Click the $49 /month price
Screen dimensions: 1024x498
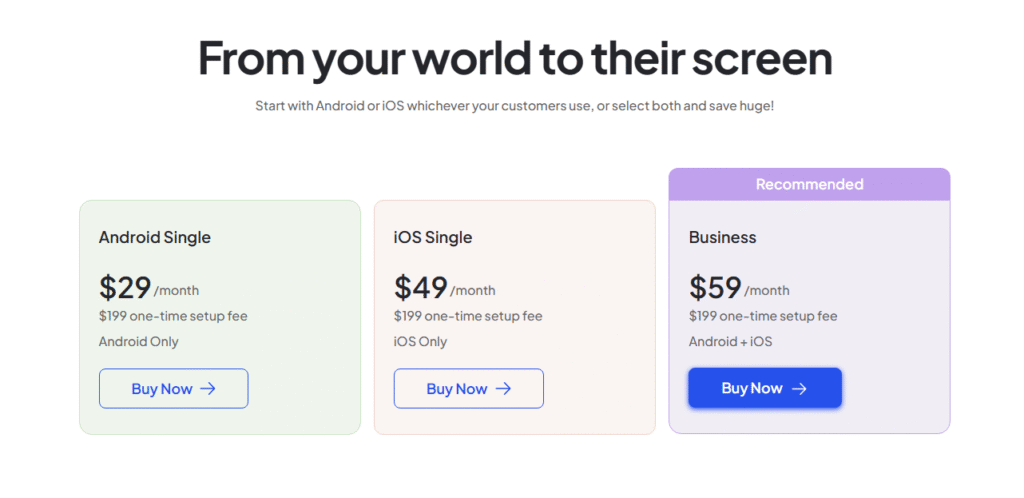pos(444,288)
